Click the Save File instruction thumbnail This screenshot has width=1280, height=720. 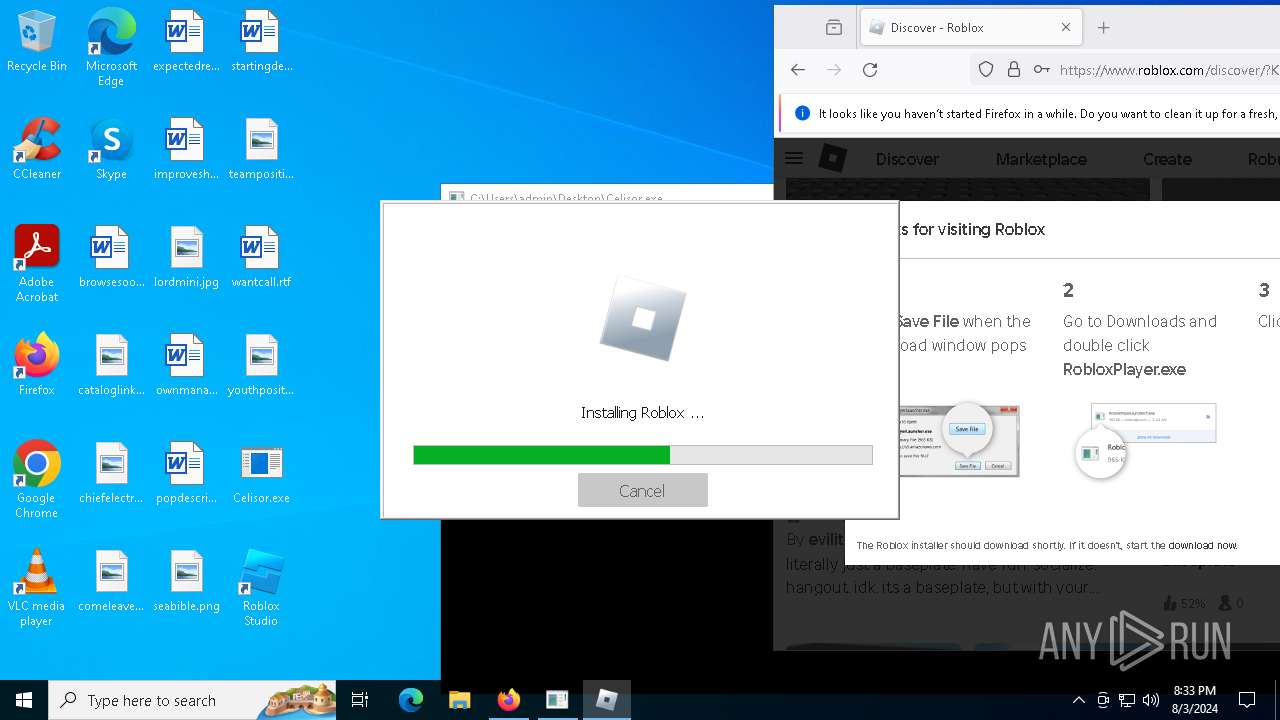958,440
